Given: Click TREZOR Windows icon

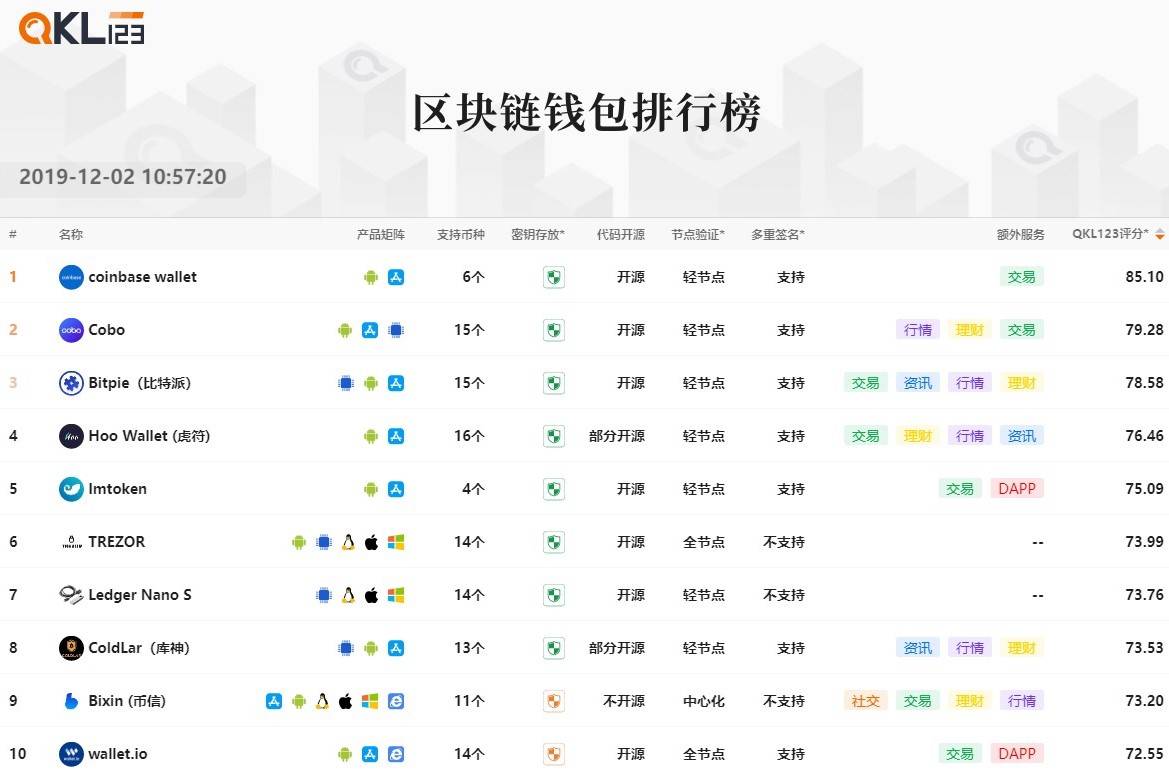Looking at the screenshot, I should tap(396, 542).
